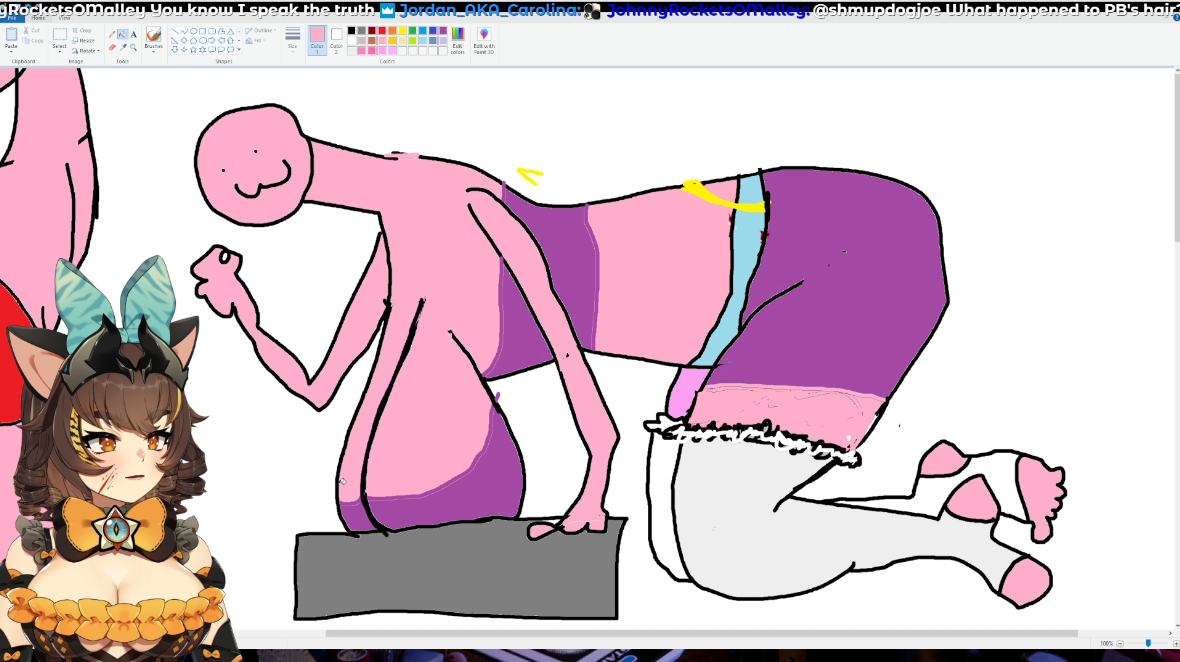Select the Eraser tool
1180x662 pixels.
coord(112,47)
